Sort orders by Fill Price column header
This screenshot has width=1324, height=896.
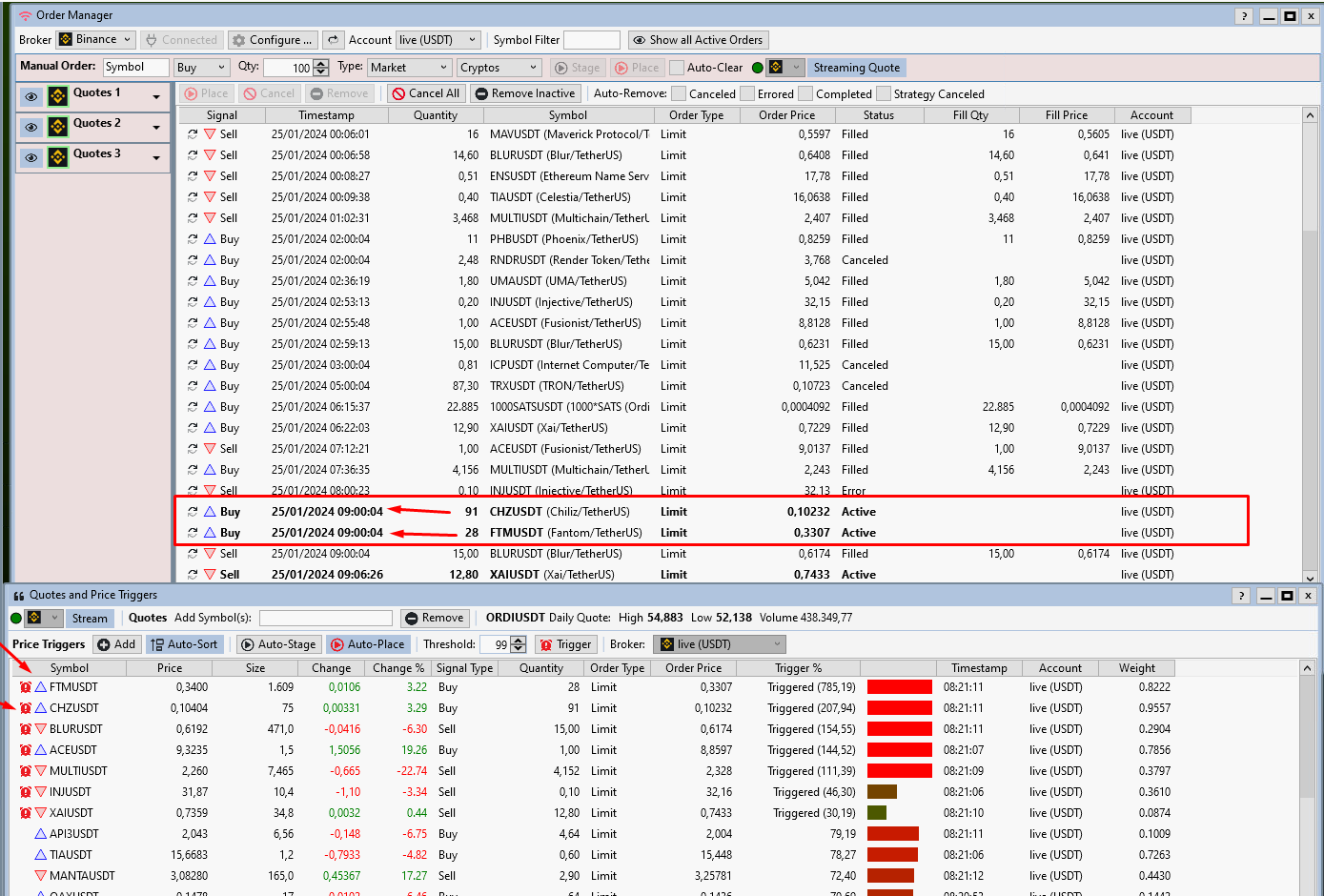coord(1066,115)
